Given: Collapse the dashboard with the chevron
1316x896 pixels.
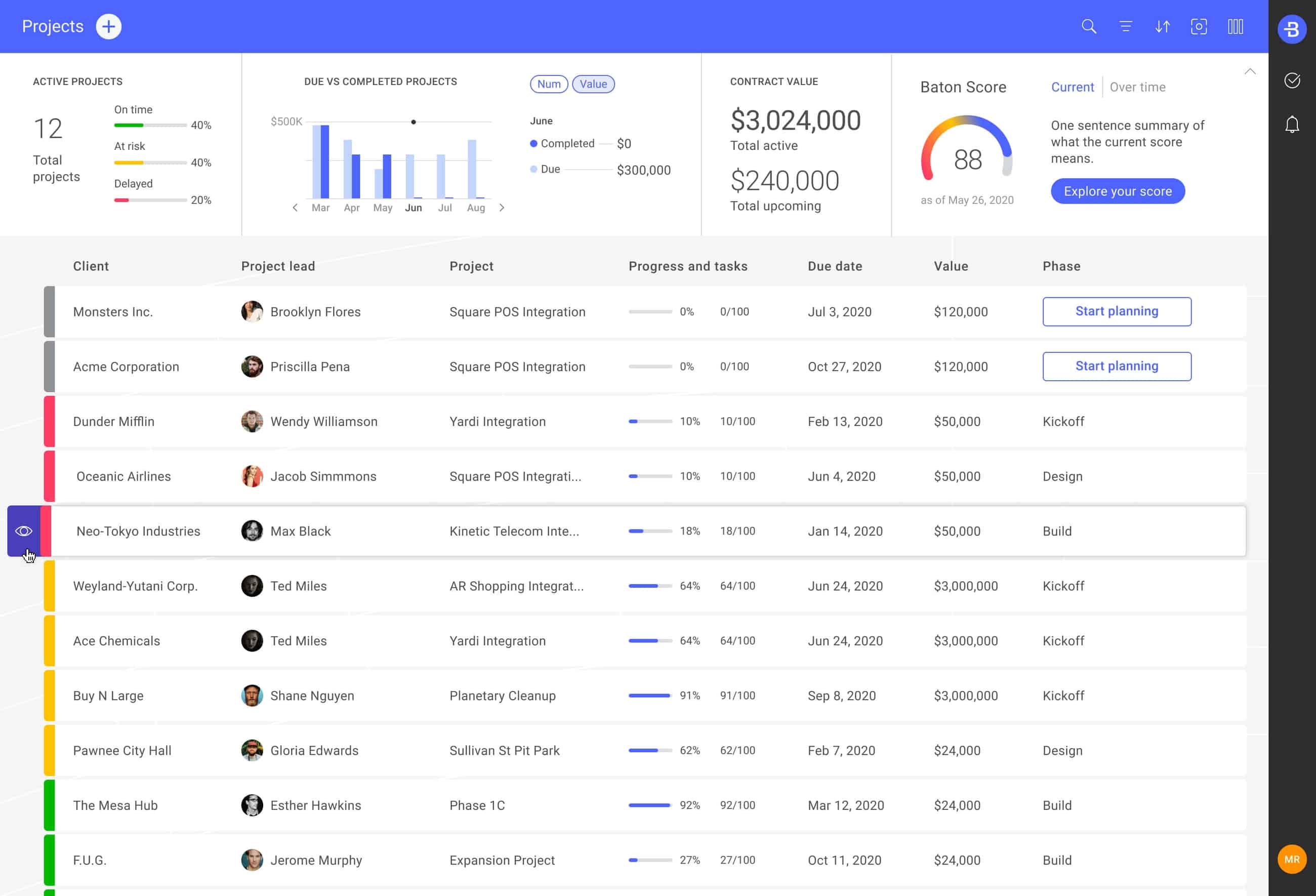Looking at the screenshot, I should [1250, 72].
